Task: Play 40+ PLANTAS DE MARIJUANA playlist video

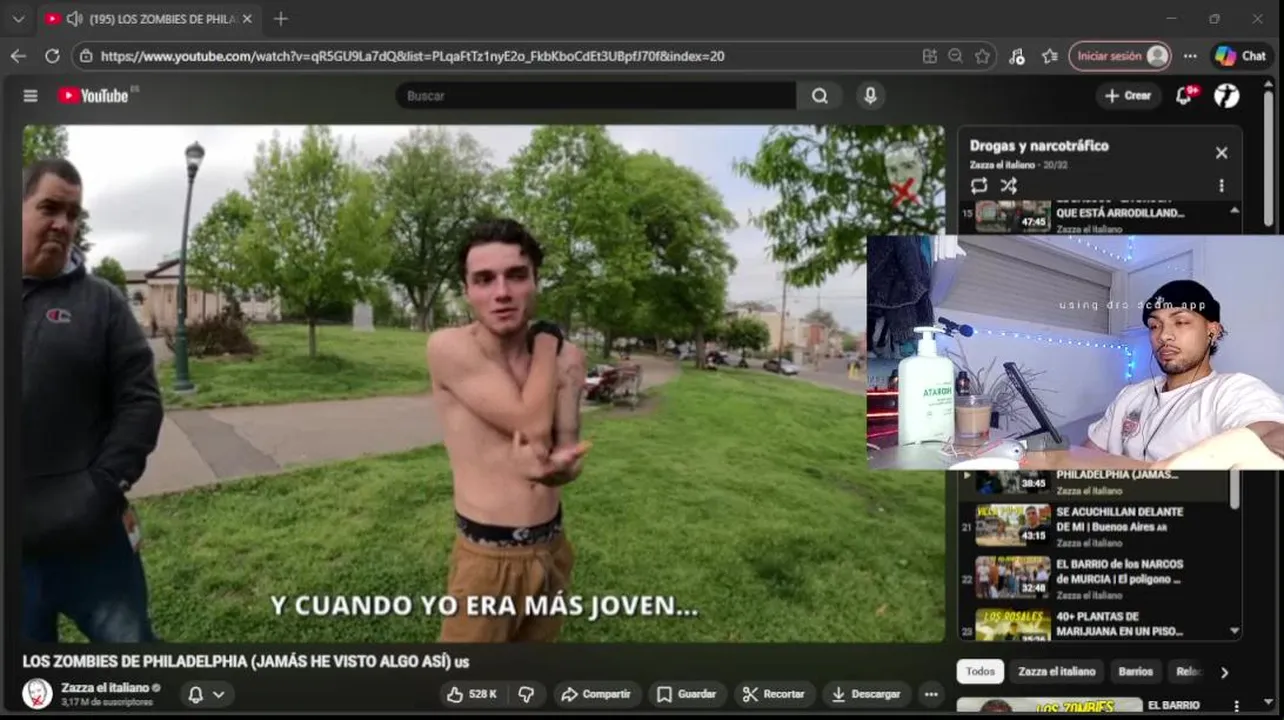Action: [1096, 624]
